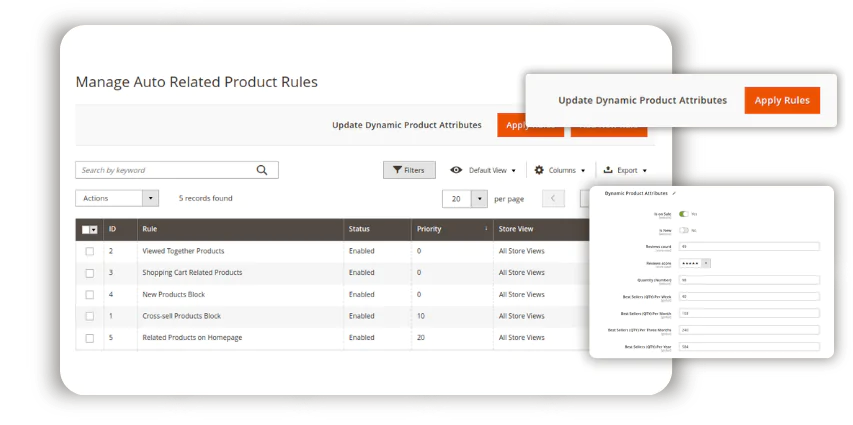Viewport: 853px width, 425px height.
Task: Click the Best Sellers Per Year field
Action: click(x=749, y=347)
